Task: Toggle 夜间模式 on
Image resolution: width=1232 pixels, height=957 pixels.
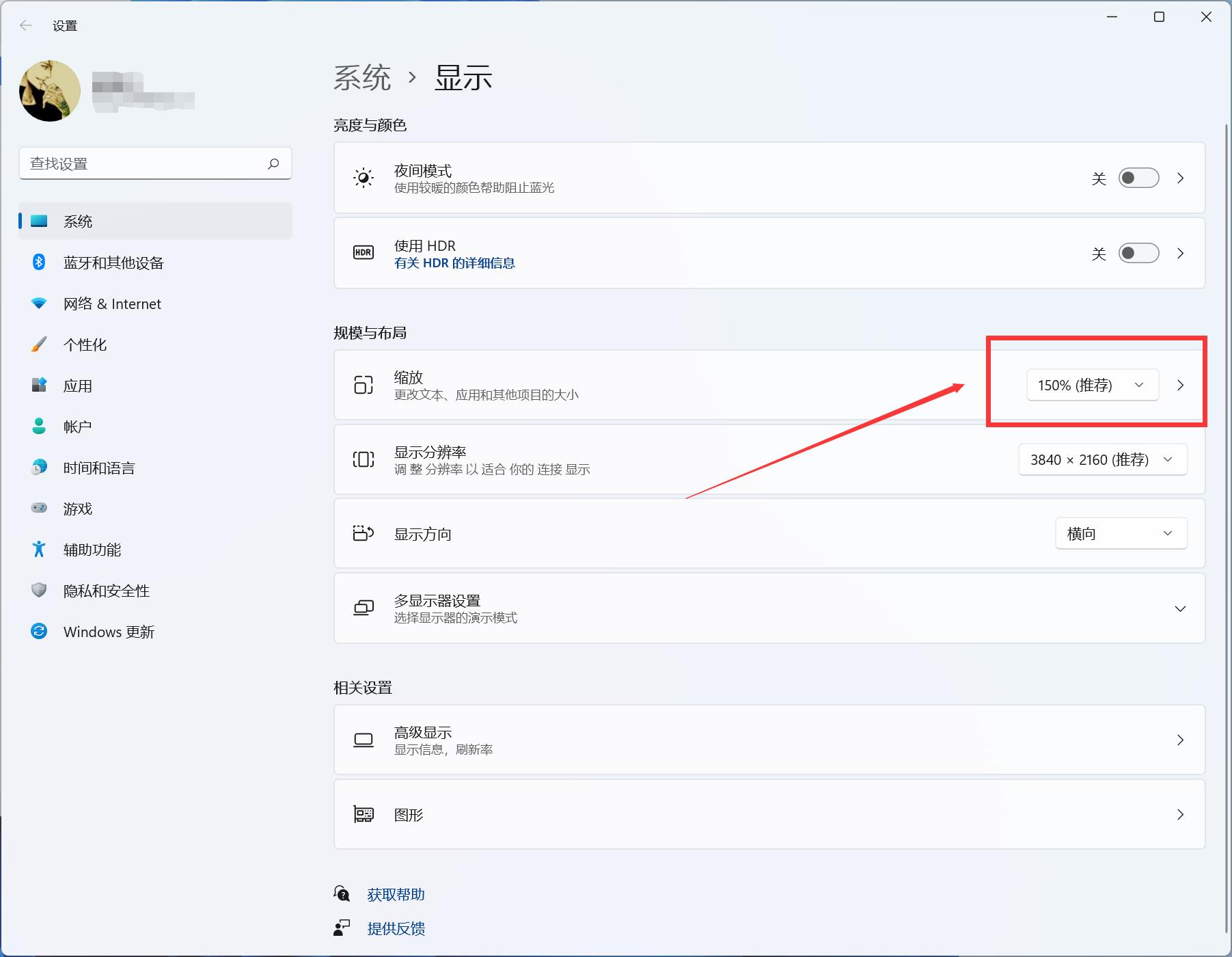Action: (x=1138, y=178)
